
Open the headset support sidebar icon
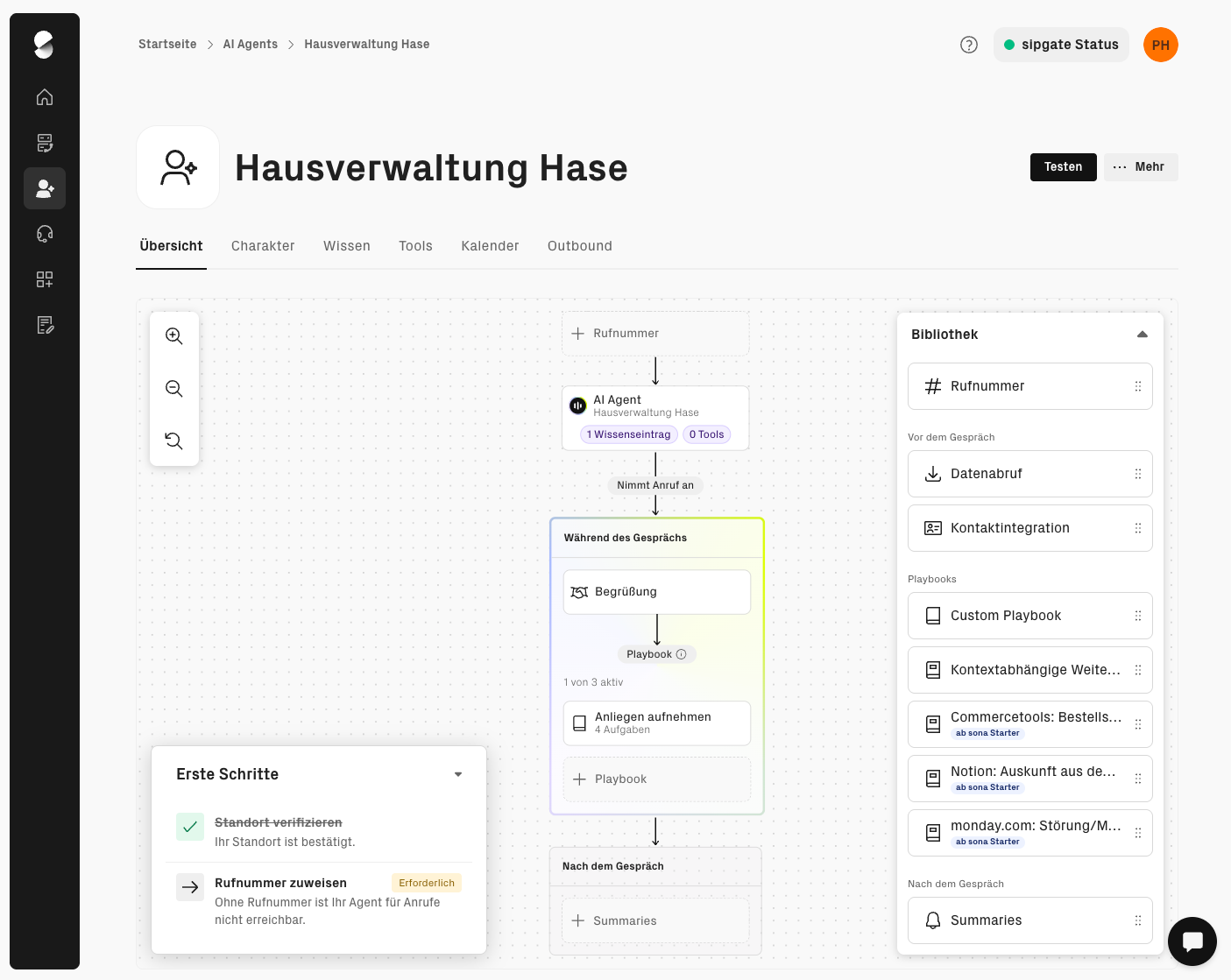(x=45, y=234)
